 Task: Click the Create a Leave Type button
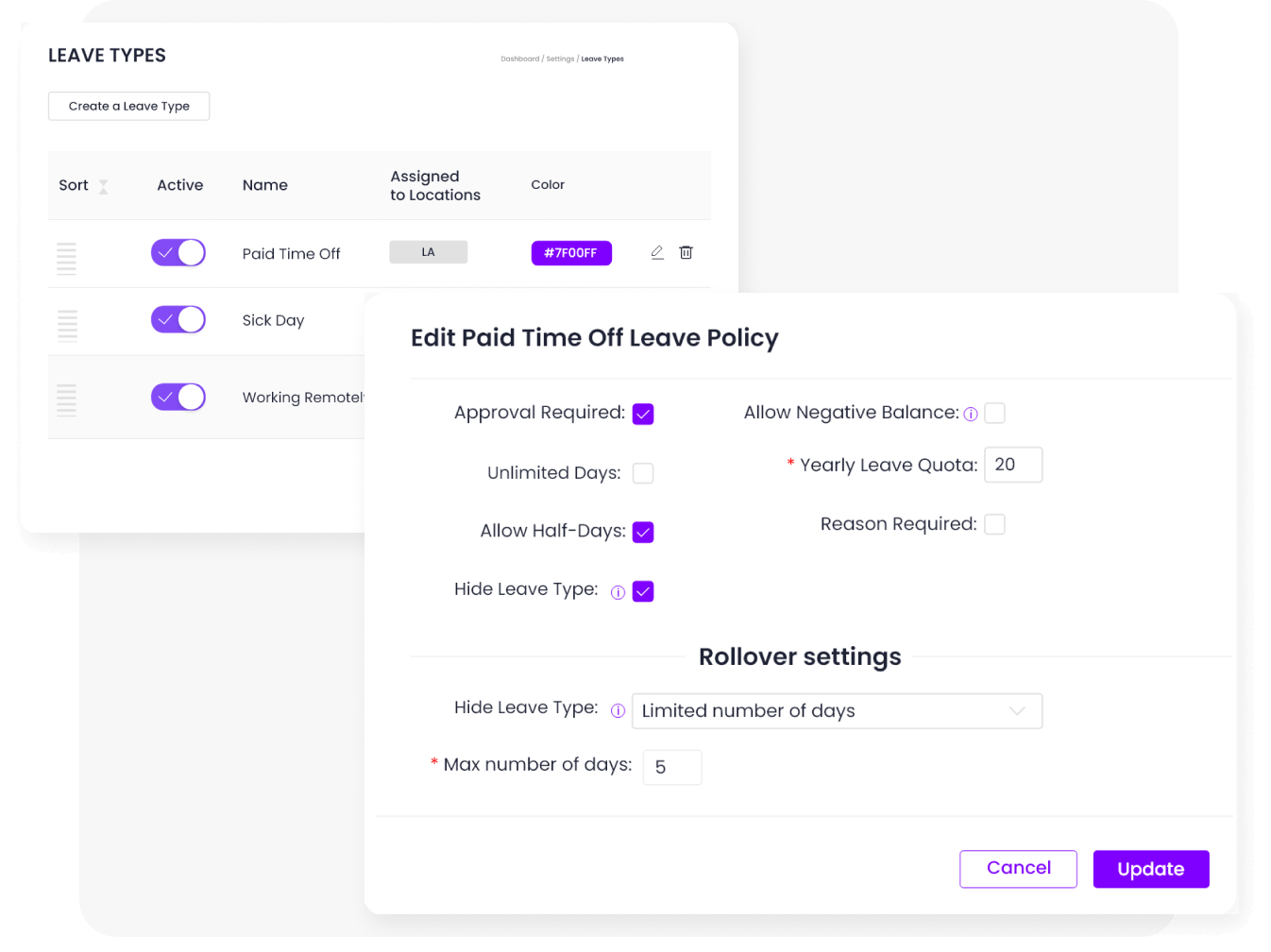tap(129, 106)
